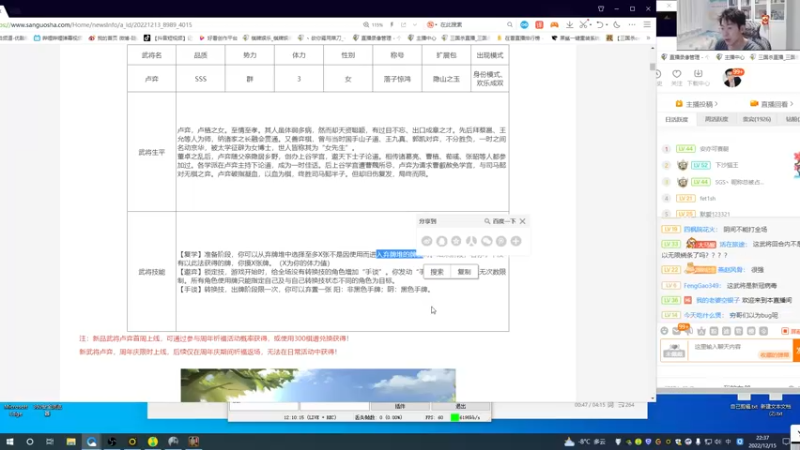Click 搜索 in the selection context popup
Screen dimensions: 800x450
[437, 272]
